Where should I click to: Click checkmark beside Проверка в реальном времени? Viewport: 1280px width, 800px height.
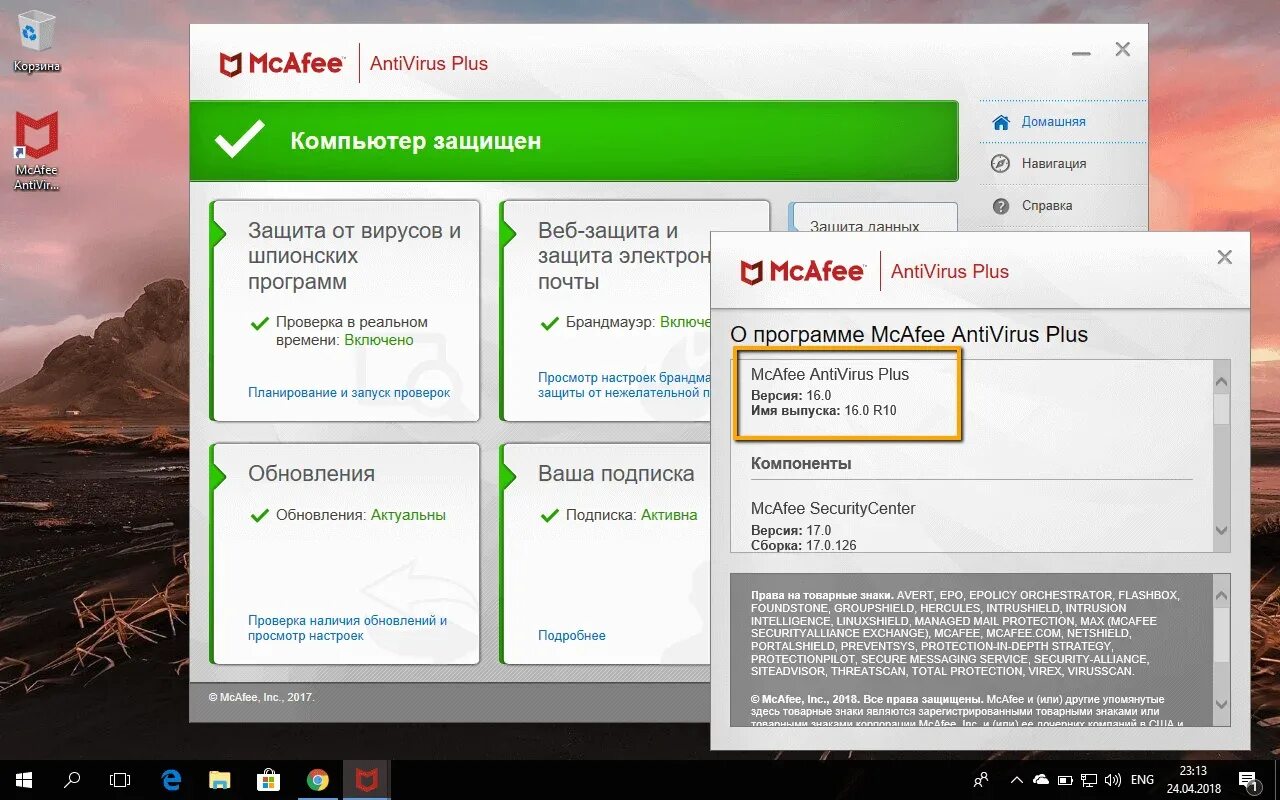[x=259, y=323]
